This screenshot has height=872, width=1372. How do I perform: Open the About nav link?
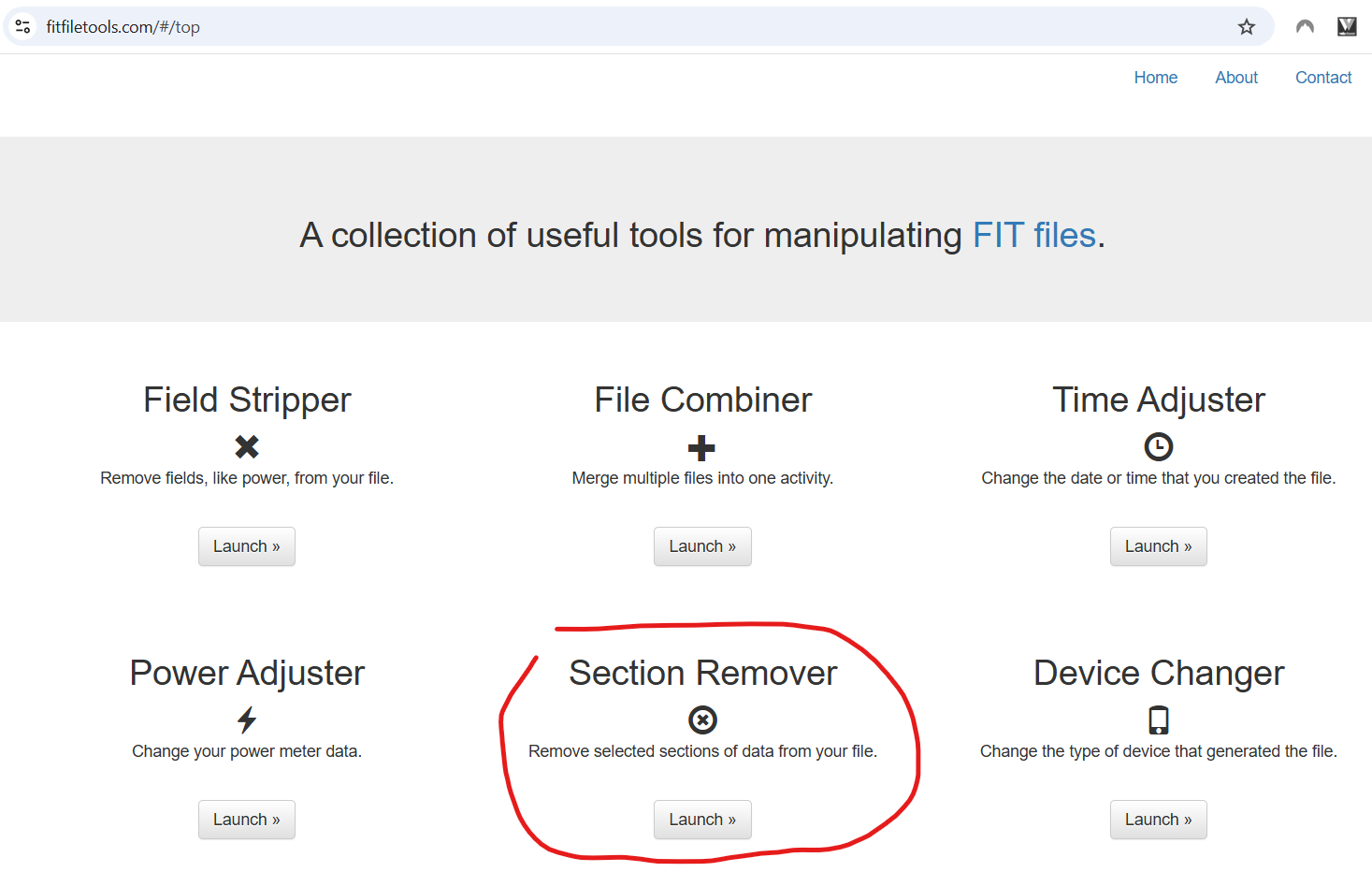click(1236, 78)
